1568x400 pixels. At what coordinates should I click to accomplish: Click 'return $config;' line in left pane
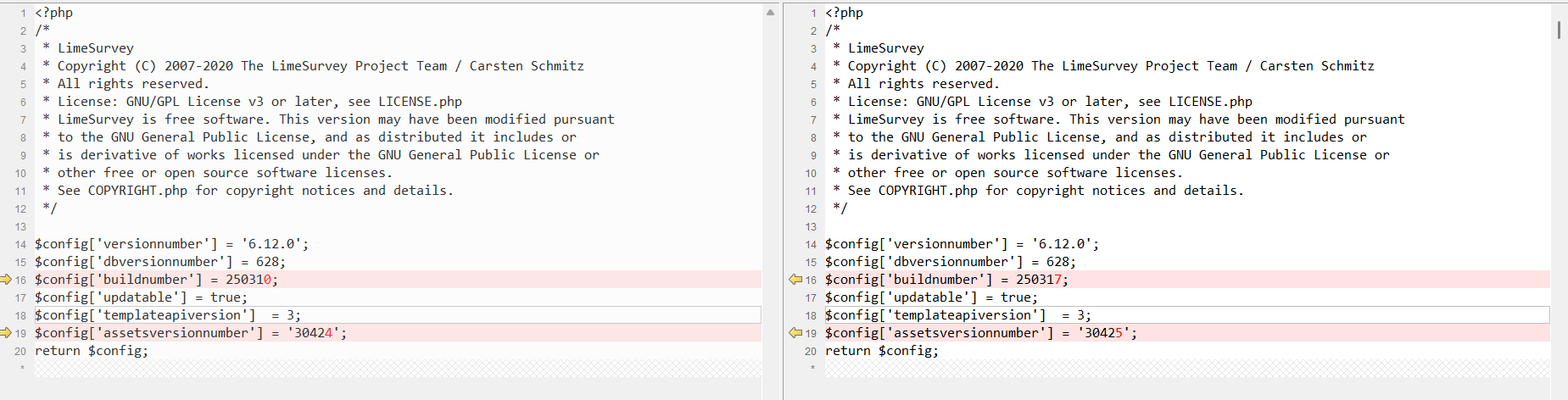92,351
